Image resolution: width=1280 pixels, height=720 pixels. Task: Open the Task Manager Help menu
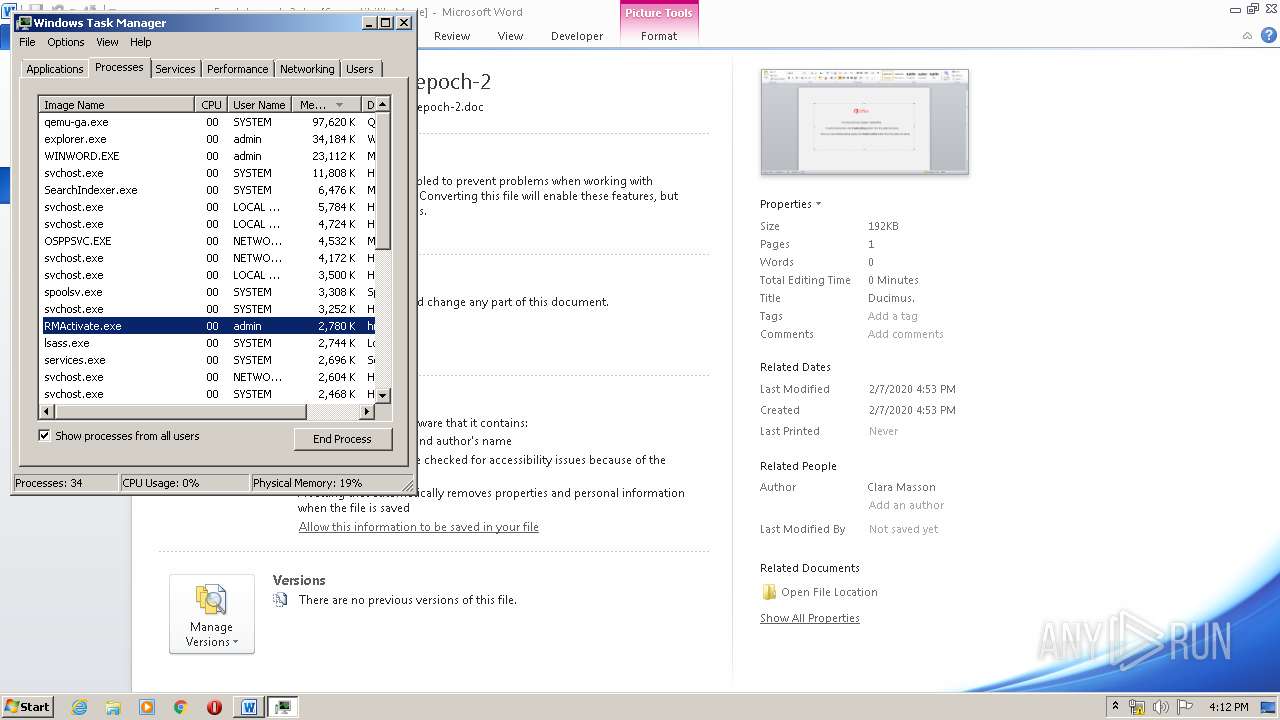point(141,42)
